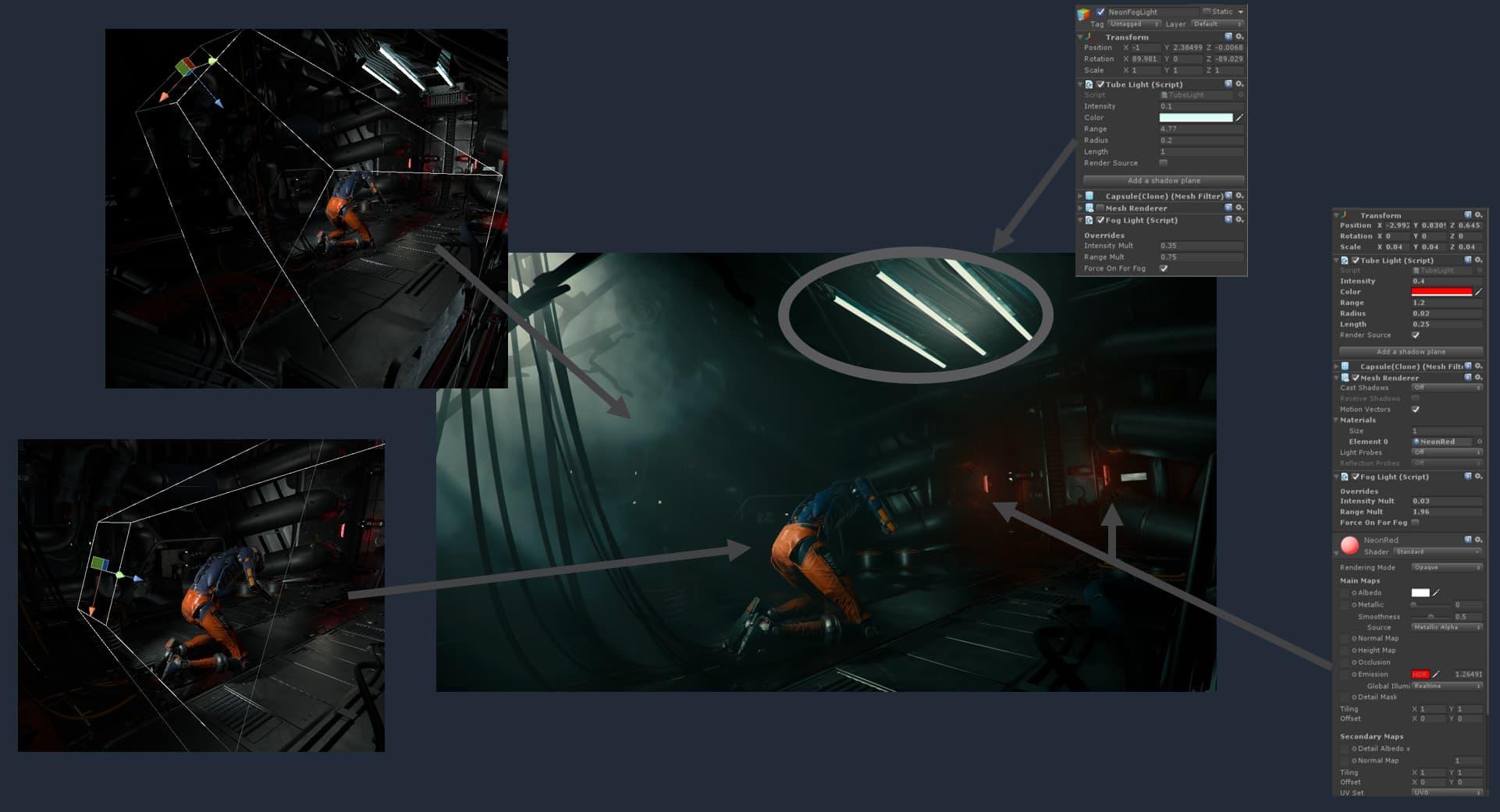Screen dimensions: 1500x812
Task: Open Mesh Renderer gear menu in NeonFogLight inspector
Action: pos(1239,207)
